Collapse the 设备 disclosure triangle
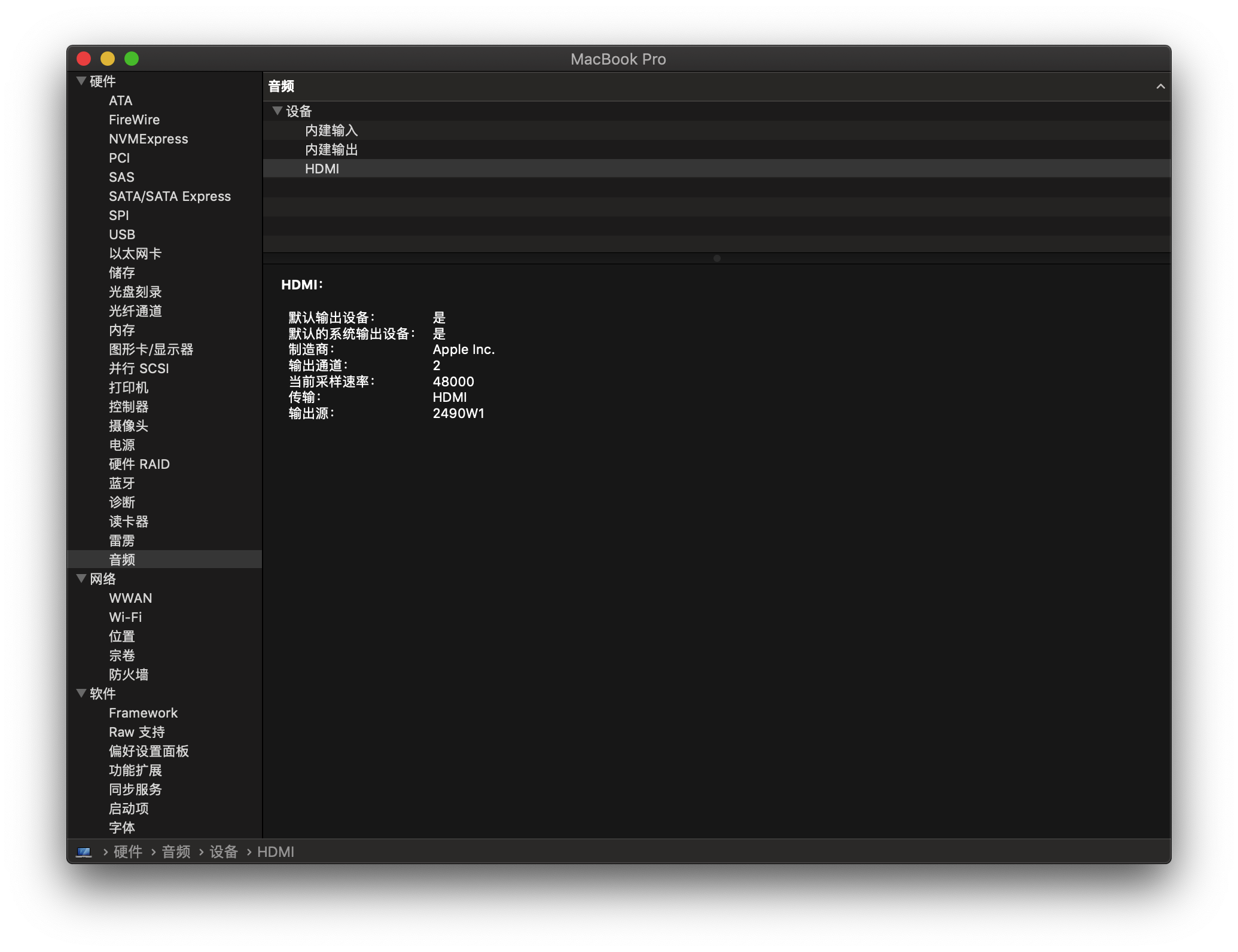This screenshot has height=952, width=1238. [277, 111]
